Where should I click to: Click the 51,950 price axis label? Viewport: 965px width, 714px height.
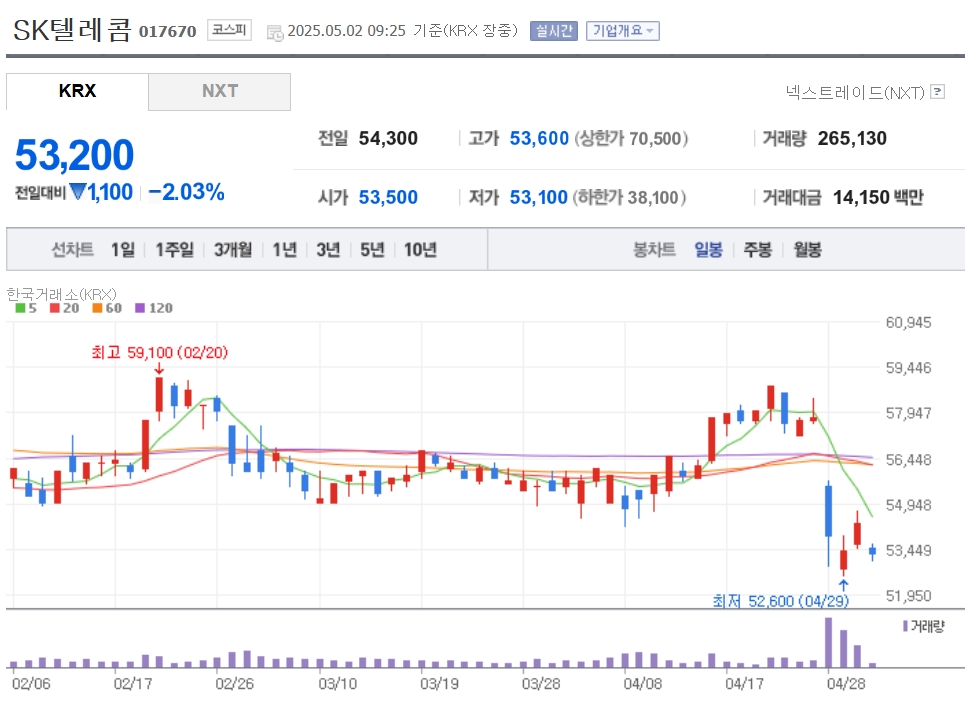908,595
